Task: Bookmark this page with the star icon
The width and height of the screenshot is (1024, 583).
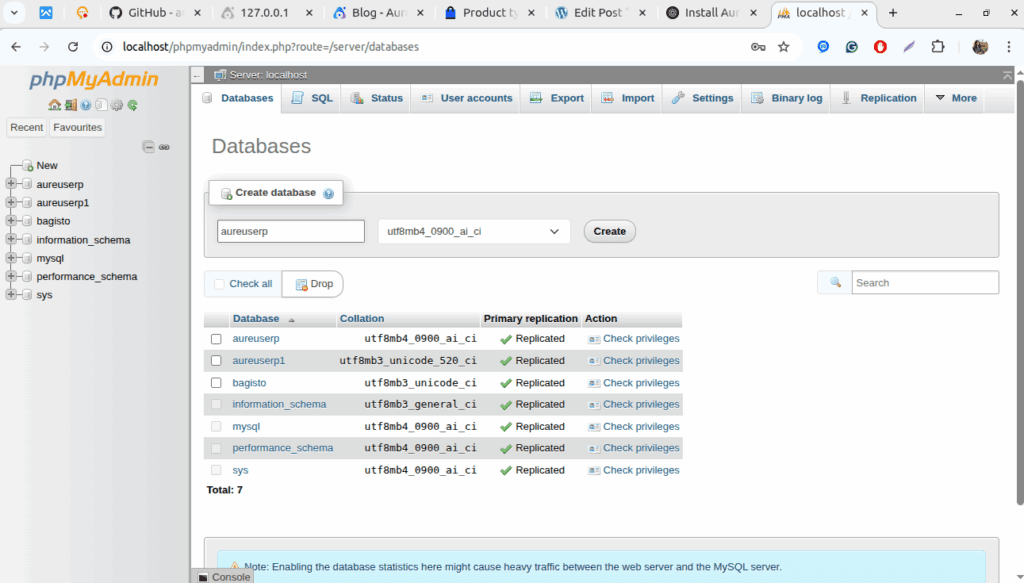Action: coord(784,47)
